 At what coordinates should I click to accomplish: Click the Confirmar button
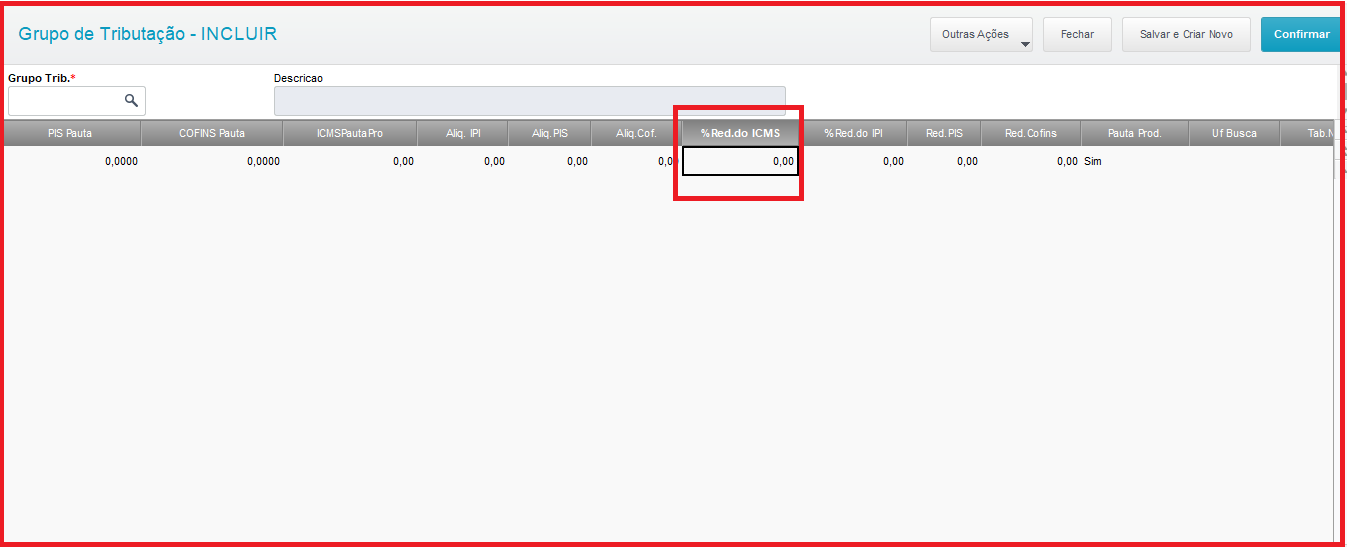(1301, 34)
